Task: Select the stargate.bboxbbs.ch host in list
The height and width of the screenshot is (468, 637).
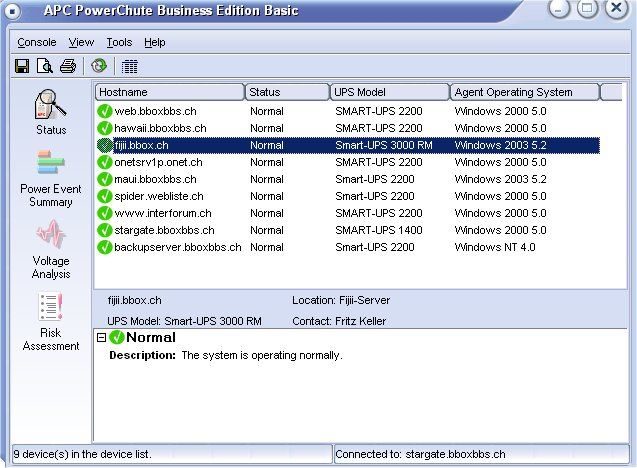Action: pos(164,230)
